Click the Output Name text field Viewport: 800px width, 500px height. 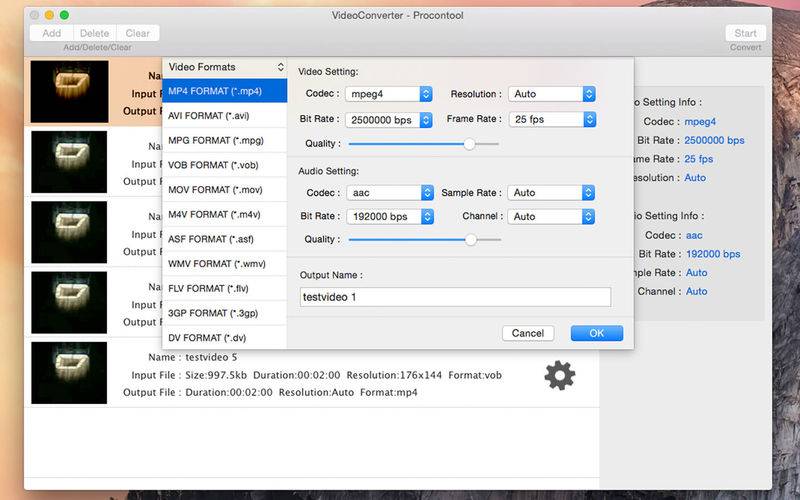coord(455,297)
